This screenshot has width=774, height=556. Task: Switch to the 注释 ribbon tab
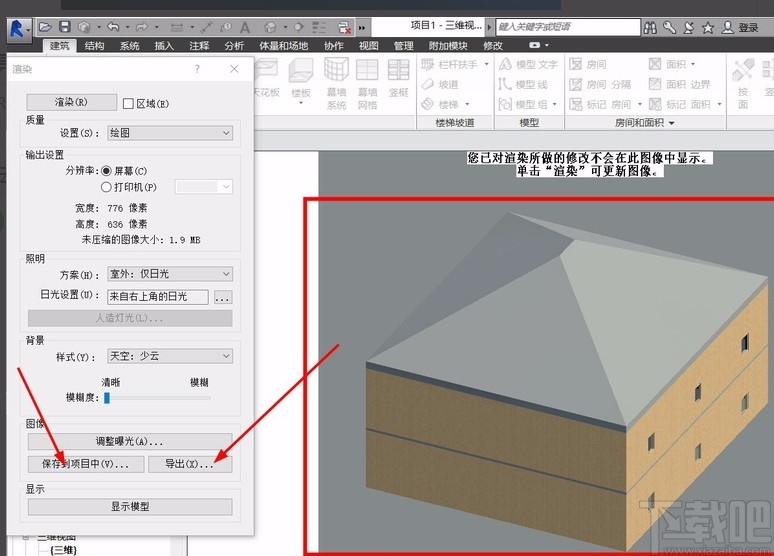tap(199, 46)
